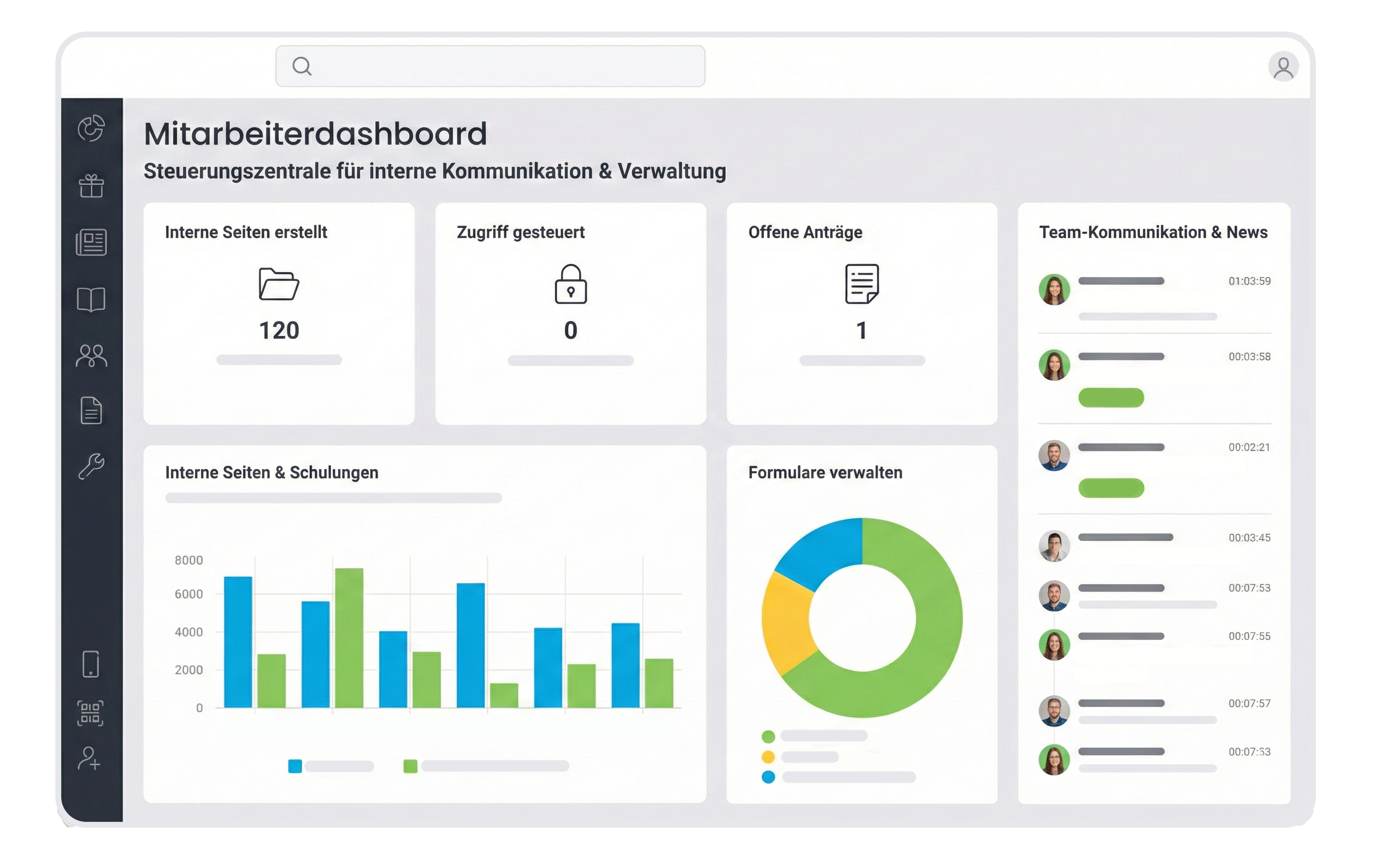Click the yellow legend dot under donut chart

(768, 757)
